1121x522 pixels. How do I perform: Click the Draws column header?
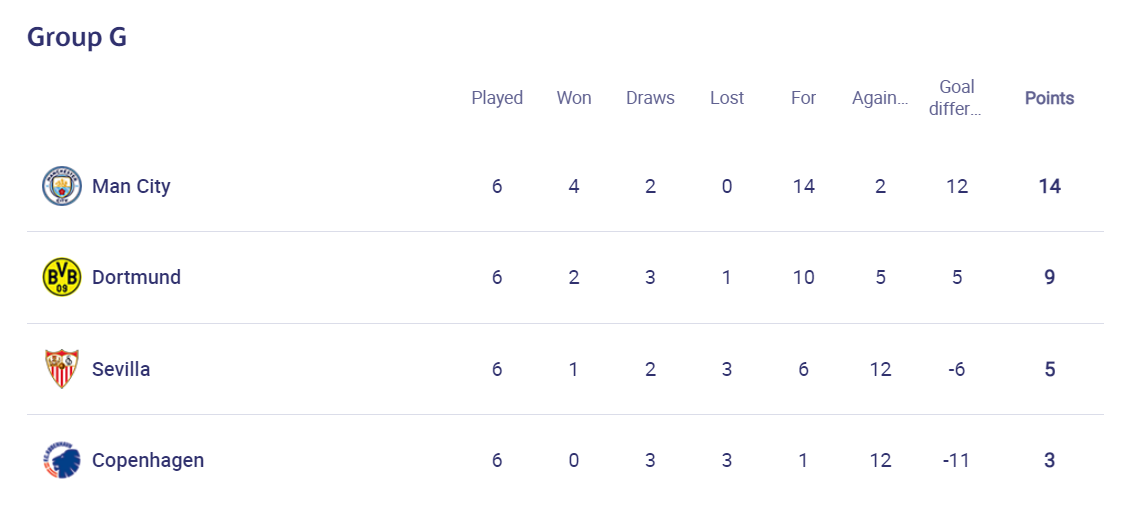point(651,98)
